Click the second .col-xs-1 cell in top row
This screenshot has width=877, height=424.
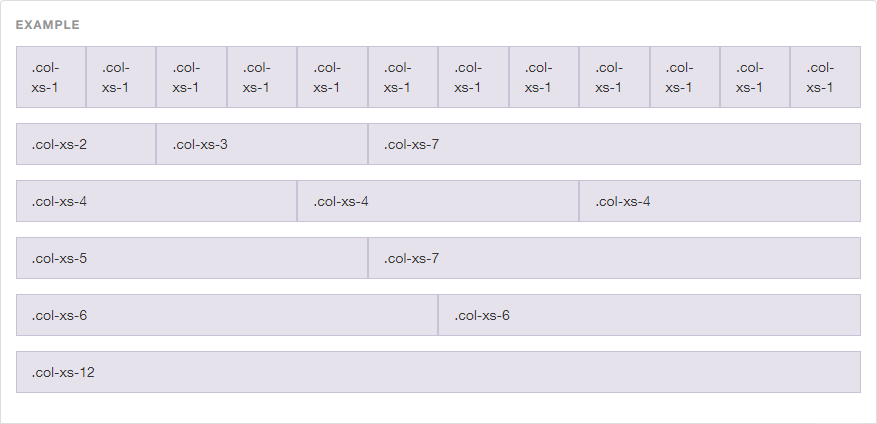pyautogui.click(x=121, y=77)
